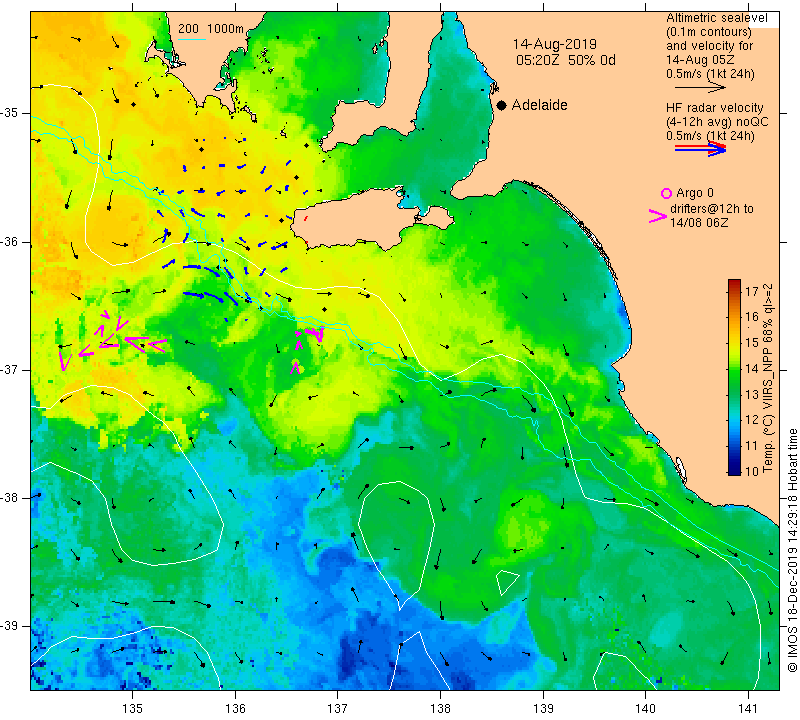This screenshot has width=800, height=720.
Task: Click the -39 latitude axis label
Action: coord(10,626)
